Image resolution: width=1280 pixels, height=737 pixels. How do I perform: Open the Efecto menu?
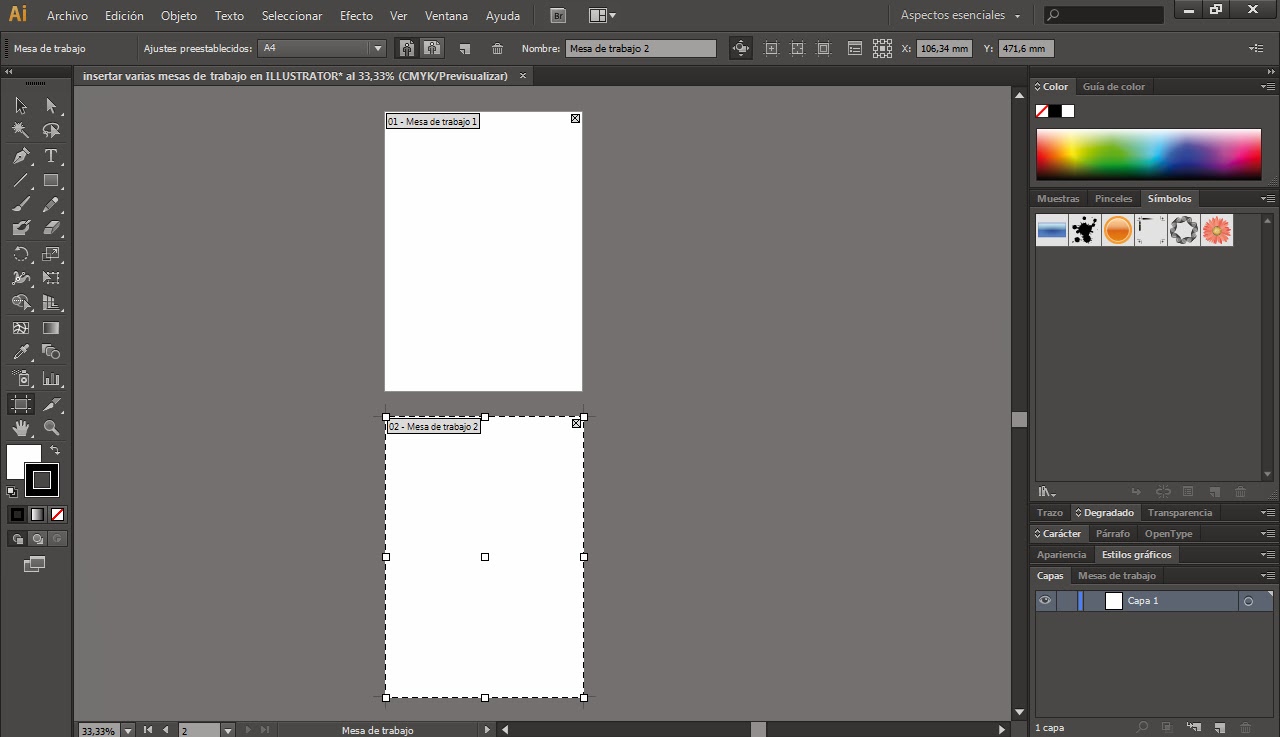[x=356, y=16]
